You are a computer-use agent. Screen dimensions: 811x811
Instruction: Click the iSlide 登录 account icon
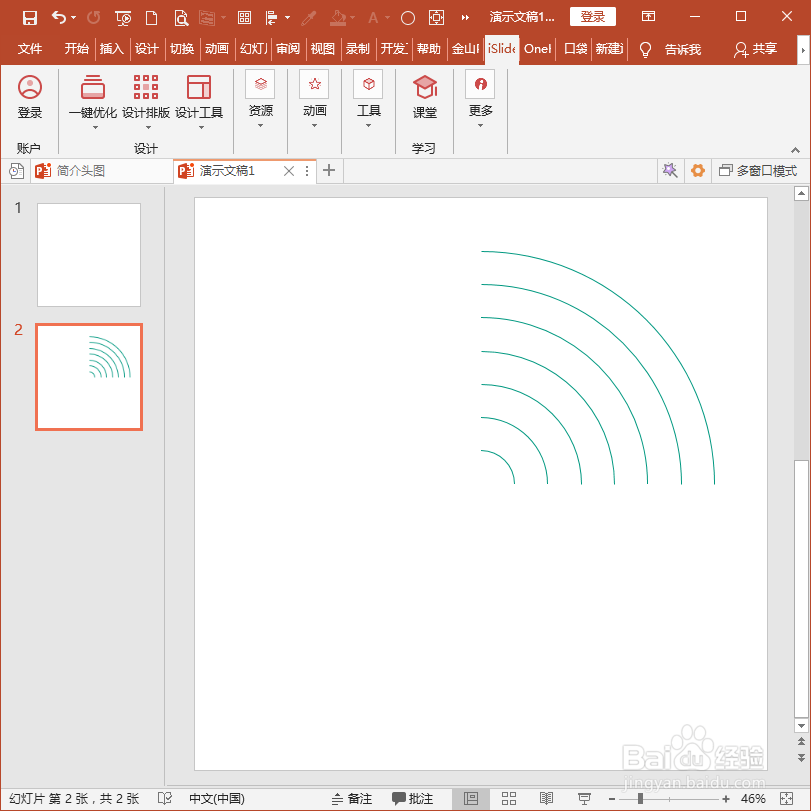(x=30, y=97)
